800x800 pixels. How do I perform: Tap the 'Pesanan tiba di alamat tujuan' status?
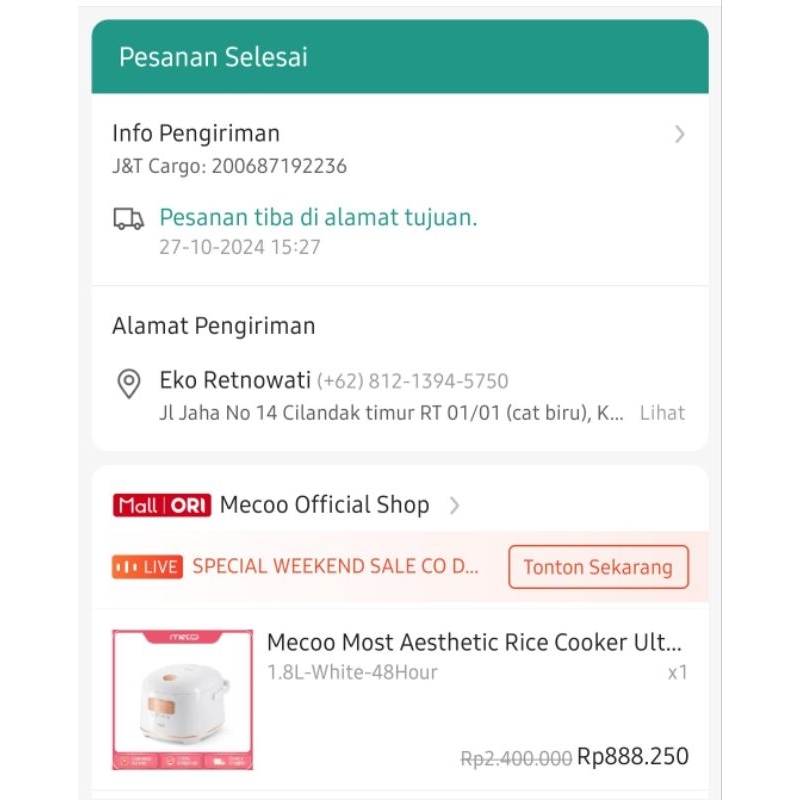click(x=318, y=218)
